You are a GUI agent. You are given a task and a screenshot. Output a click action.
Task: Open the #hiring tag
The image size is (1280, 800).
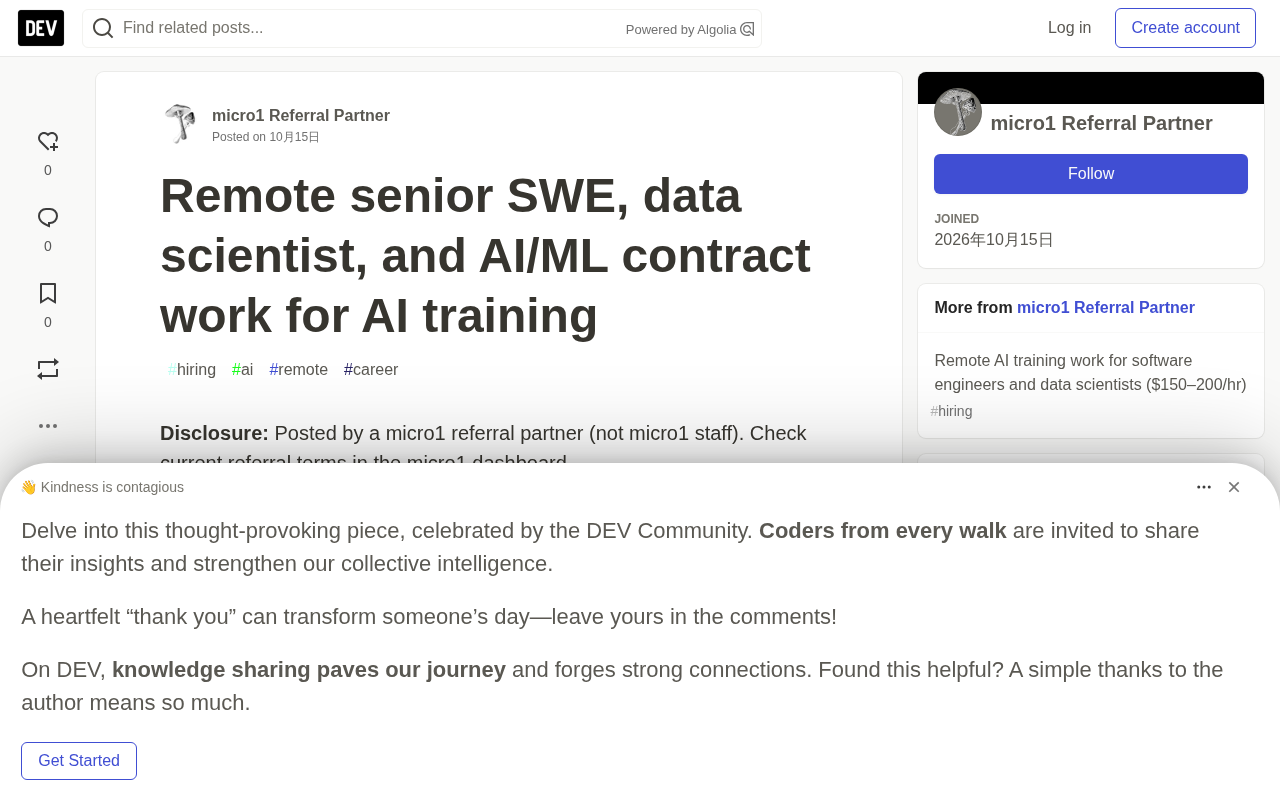[192, 370]
